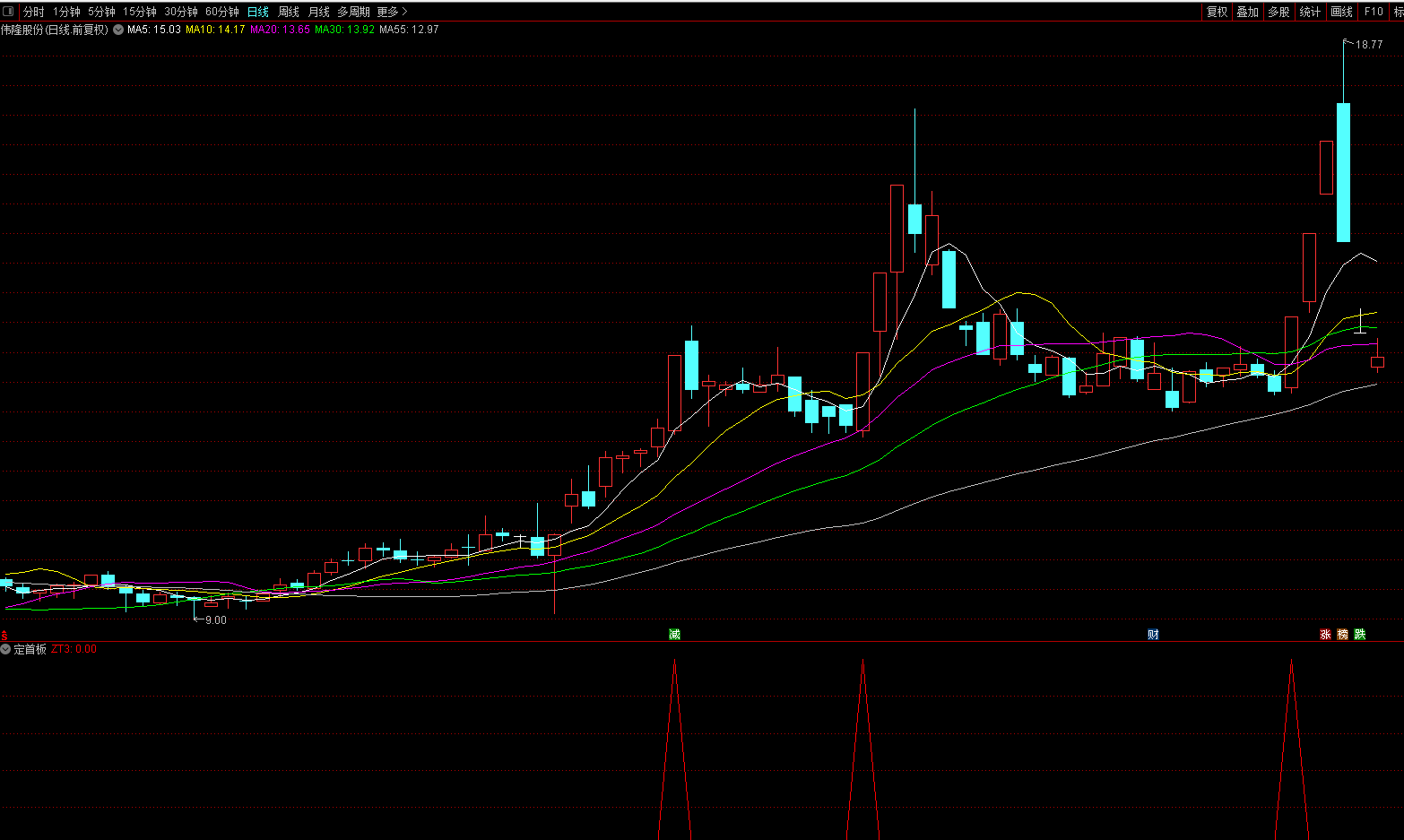Viewport: 1404px width, 840px height.
Task: Select the 日线 daily tab
Action: (258, 12)
